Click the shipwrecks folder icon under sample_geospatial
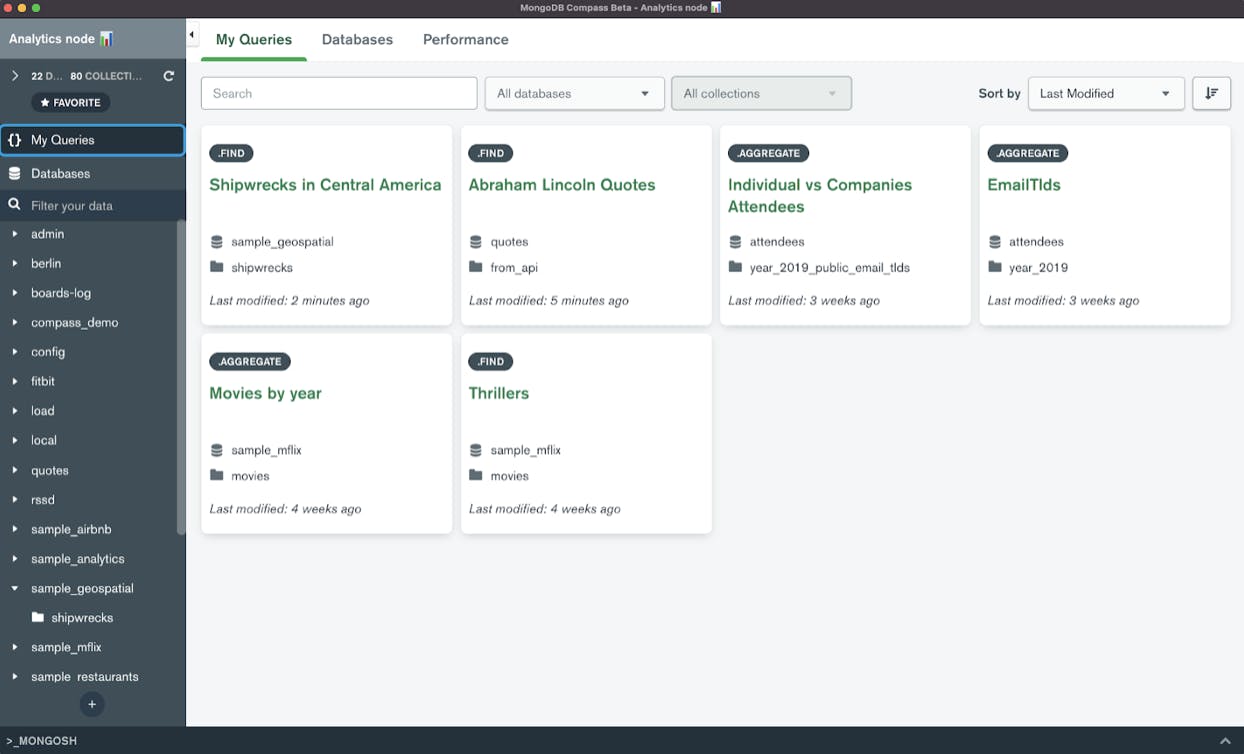 click(36, 617)
